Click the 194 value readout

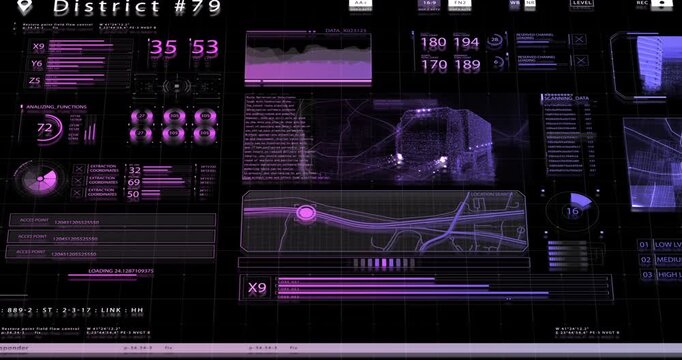[x=466, y=43]
